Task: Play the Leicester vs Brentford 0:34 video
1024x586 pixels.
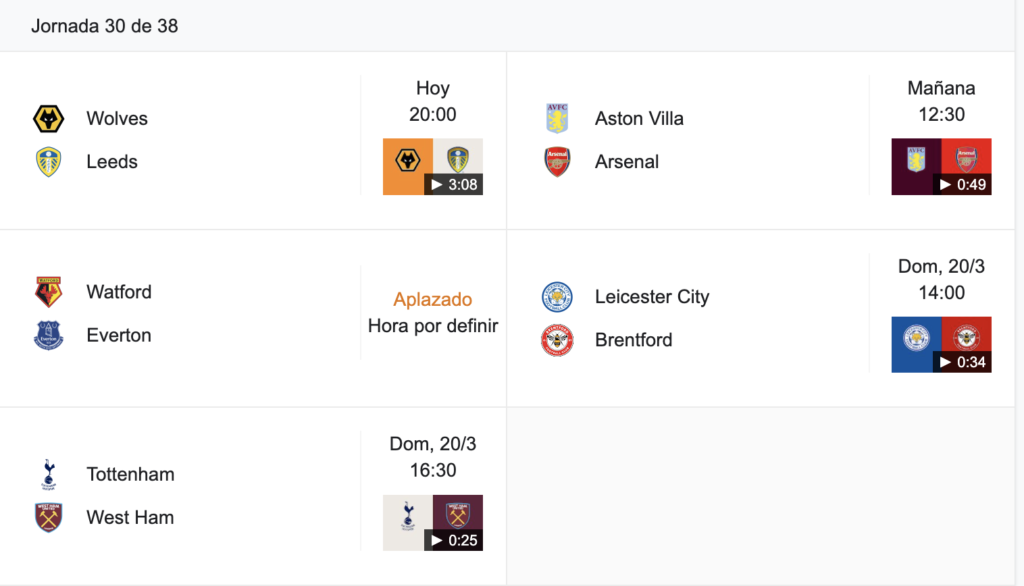Action: click(x=941, y=344)
